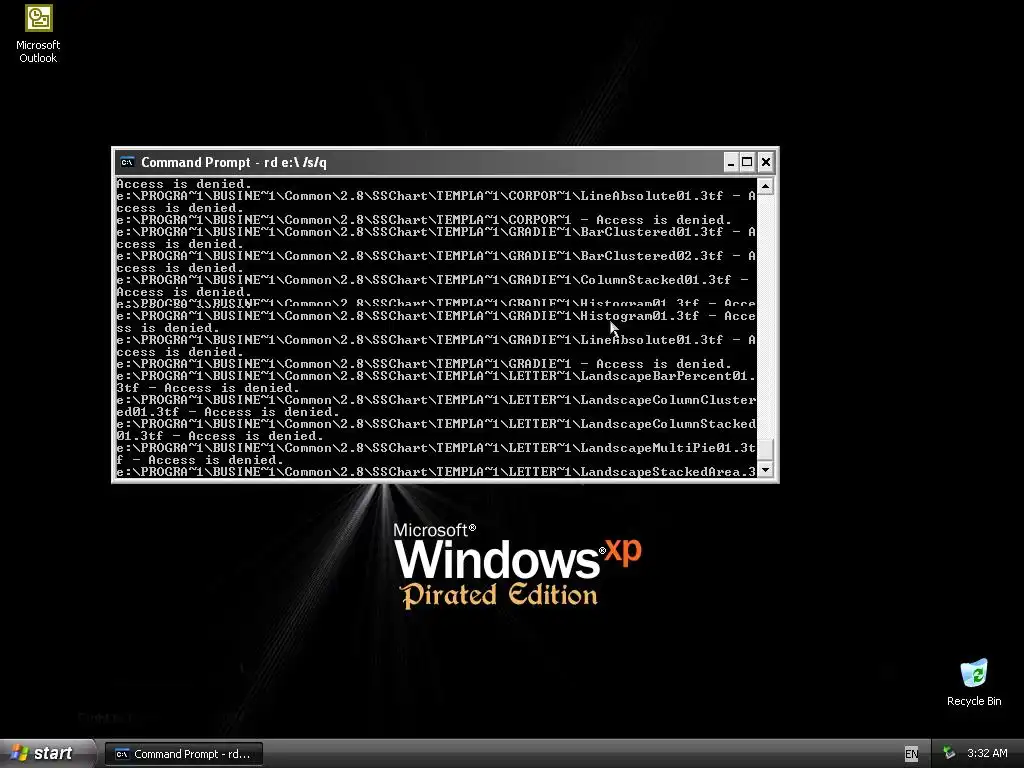Maximize the Command Prompt window
This screenshot has height=768, width=1024.
coord(748,162)
